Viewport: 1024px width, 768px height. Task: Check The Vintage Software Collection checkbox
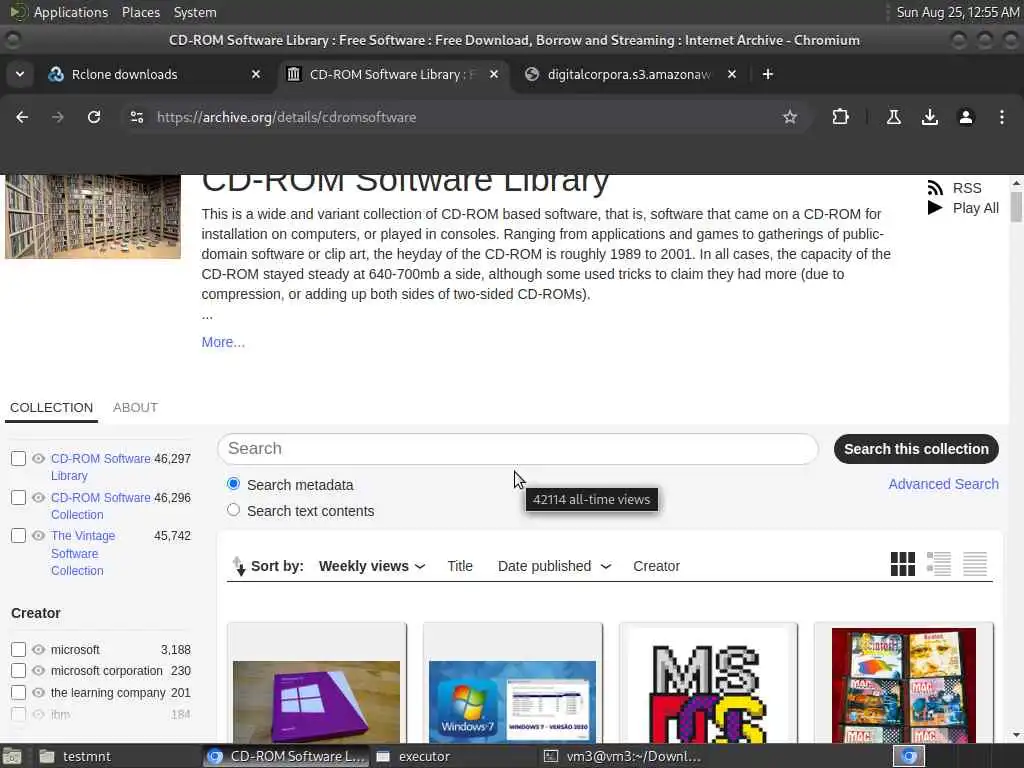18,536
